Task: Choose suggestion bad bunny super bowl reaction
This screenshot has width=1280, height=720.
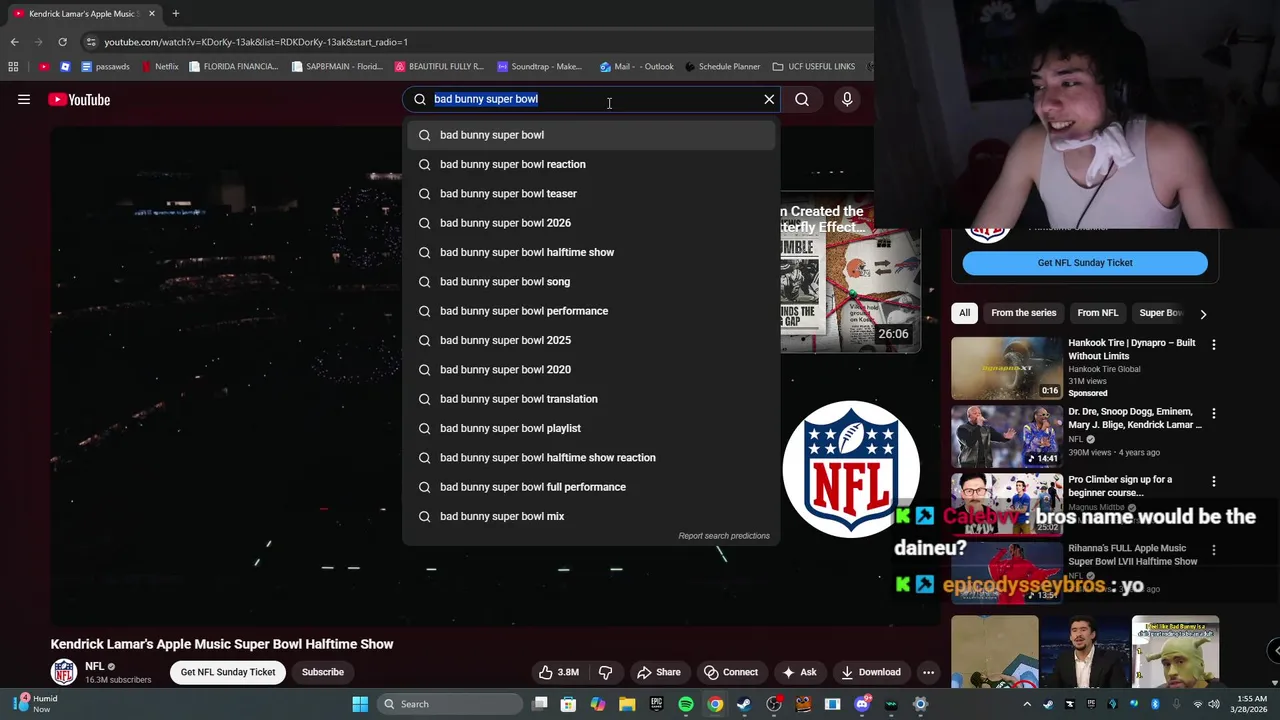Action: [x=590, y=164]
